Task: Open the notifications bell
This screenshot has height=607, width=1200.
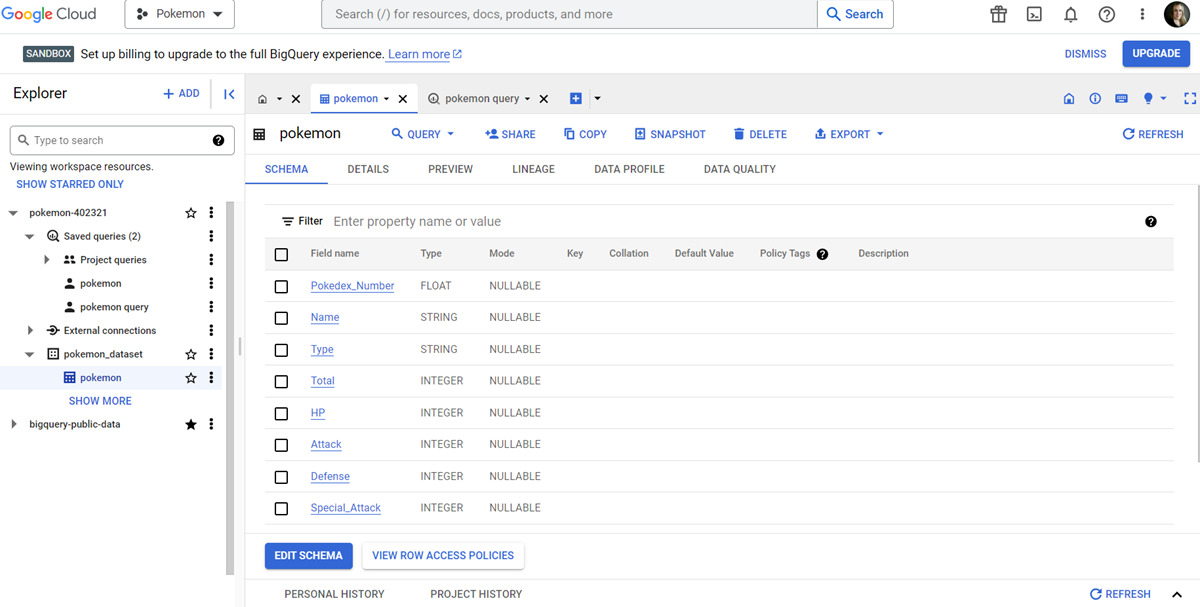Action: coord(1070,14)
